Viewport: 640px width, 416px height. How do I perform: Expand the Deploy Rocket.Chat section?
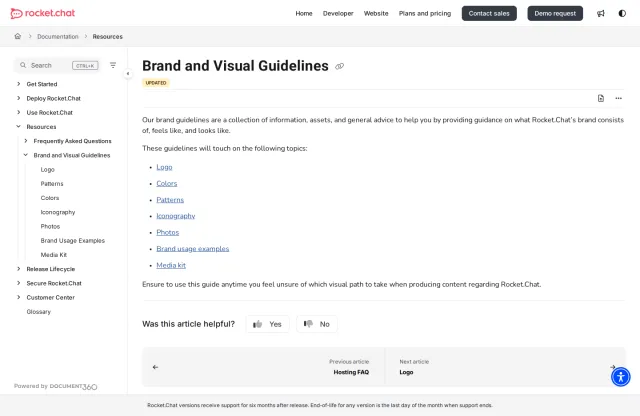click(x=18, y=98)
